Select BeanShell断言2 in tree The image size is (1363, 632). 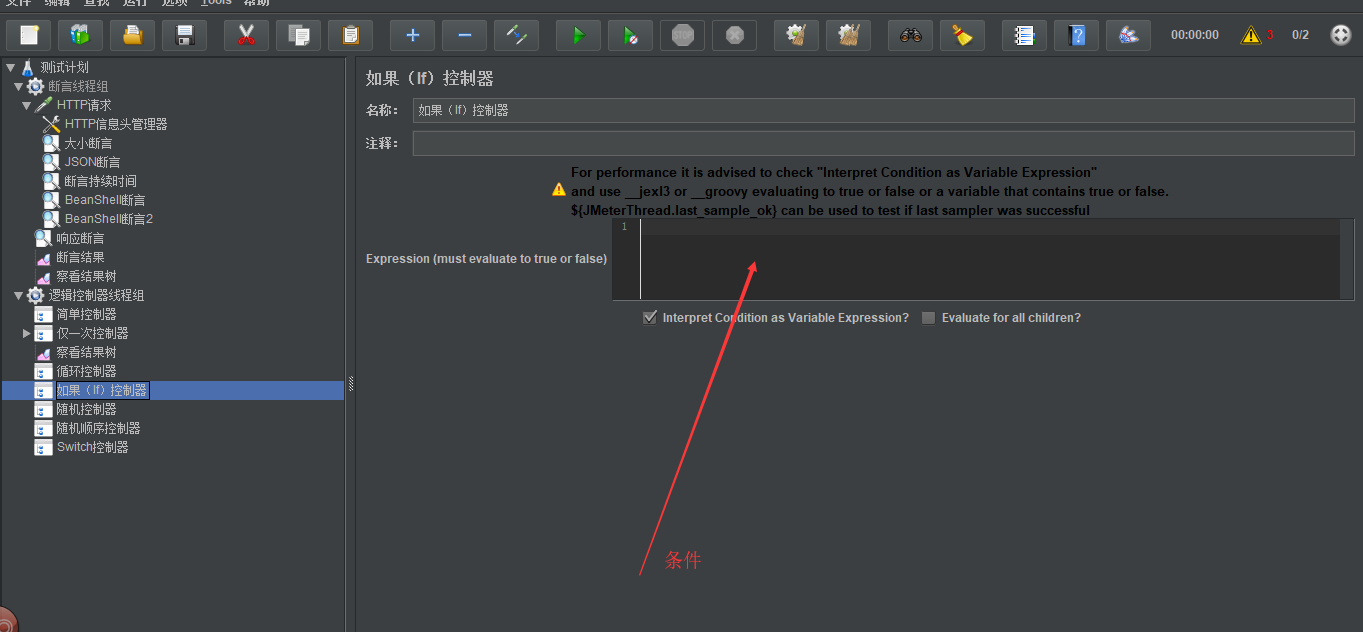(108, 219)
